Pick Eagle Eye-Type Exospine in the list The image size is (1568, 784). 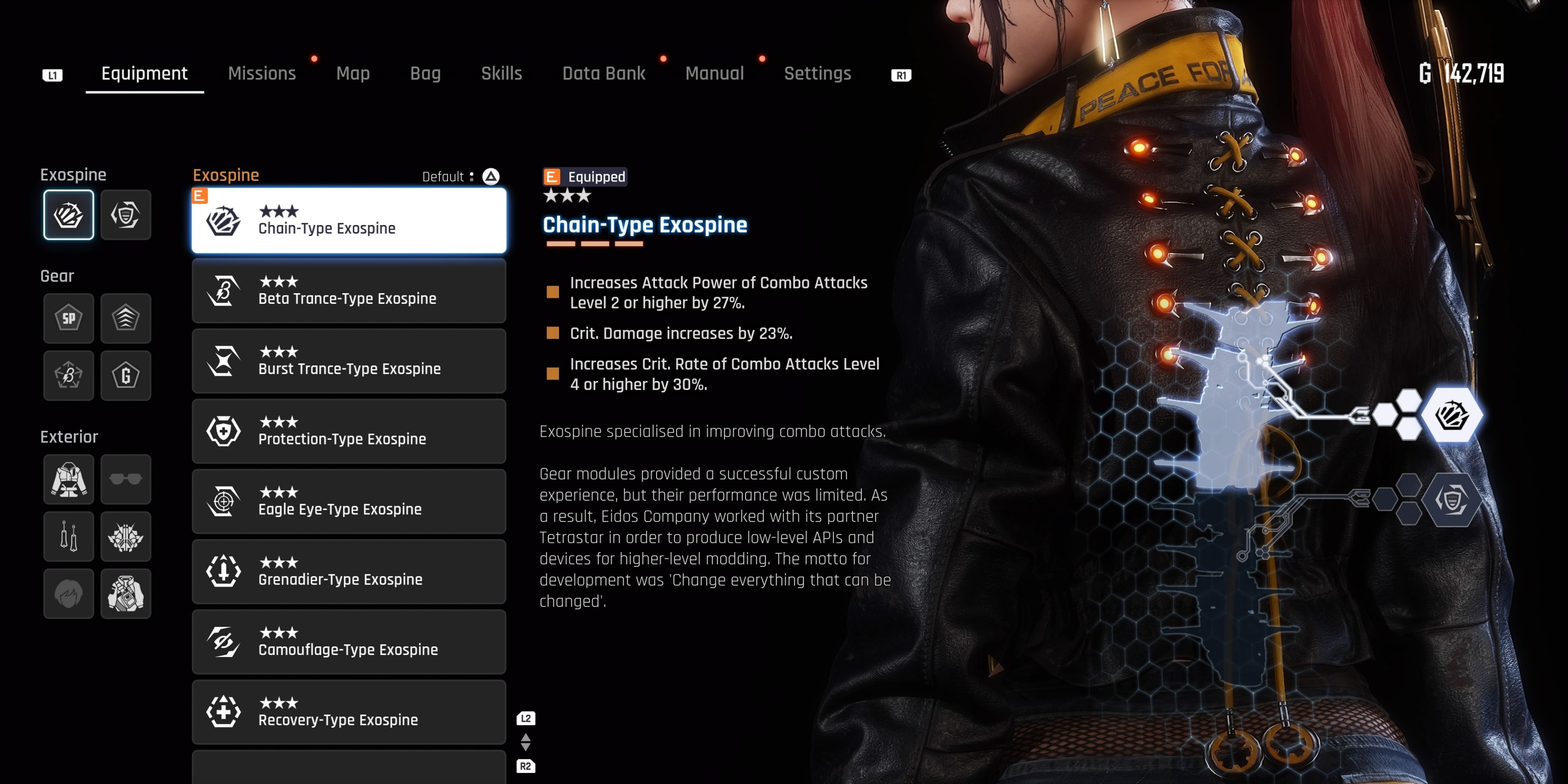tap(349, 501)
